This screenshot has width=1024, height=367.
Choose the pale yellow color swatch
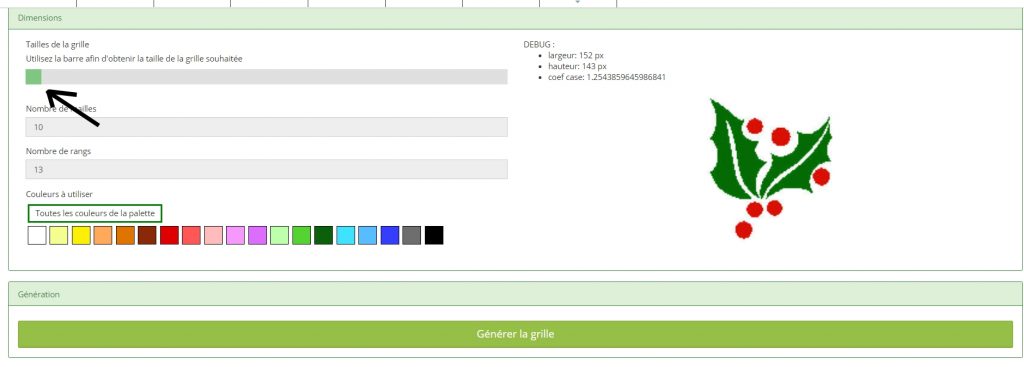pyautogui.click(x=59, y=235)
